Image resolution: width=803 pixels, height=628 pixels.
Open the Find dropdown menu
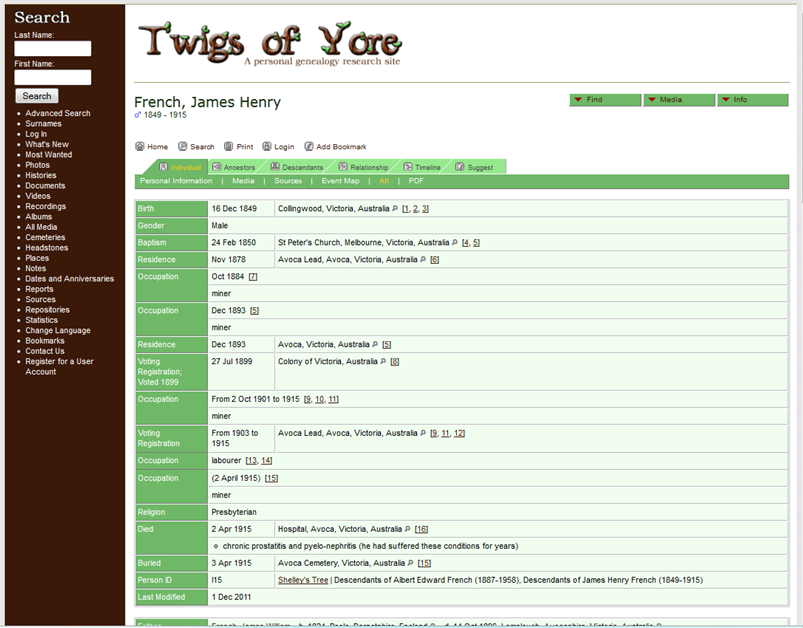tap(605, 100)
